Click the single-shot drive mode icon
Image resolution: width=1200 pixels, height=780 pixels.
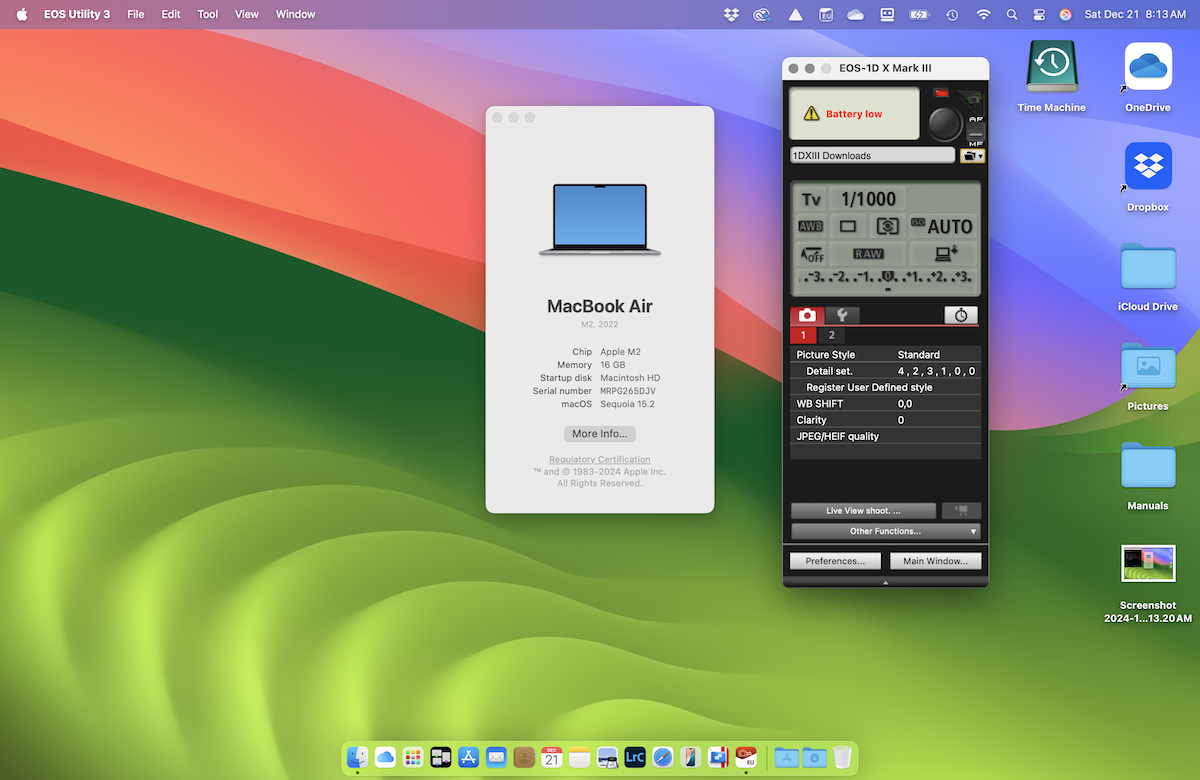[848, 227]
